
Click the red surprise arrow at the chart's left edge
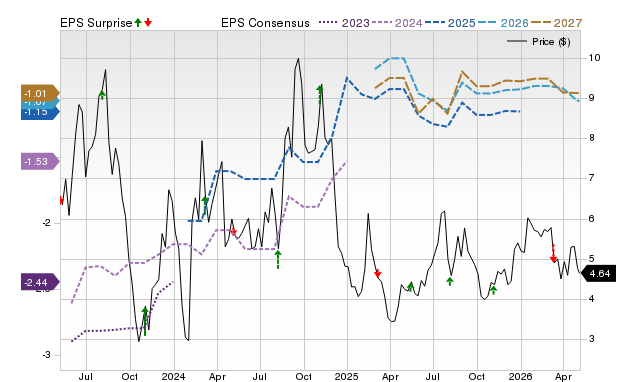click(62, 200)
